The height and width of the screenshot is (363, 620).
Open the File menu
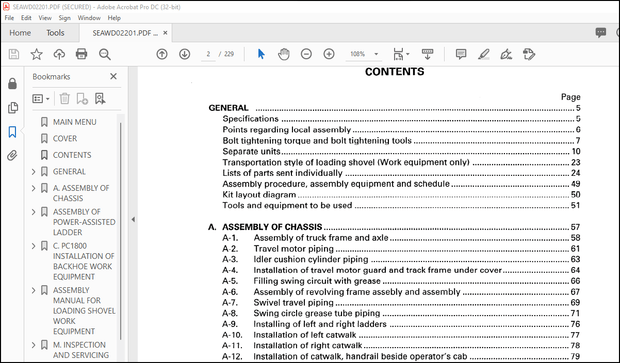(x=9, y=18)
